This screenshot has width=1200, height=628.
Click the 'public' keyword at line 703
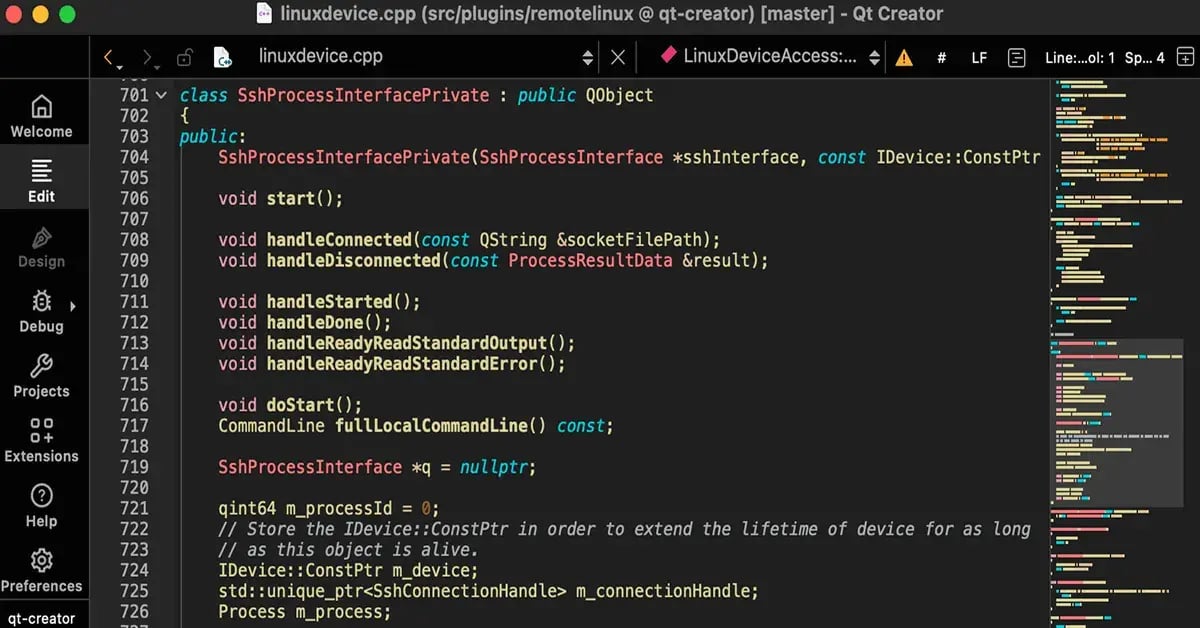point(208,137)
